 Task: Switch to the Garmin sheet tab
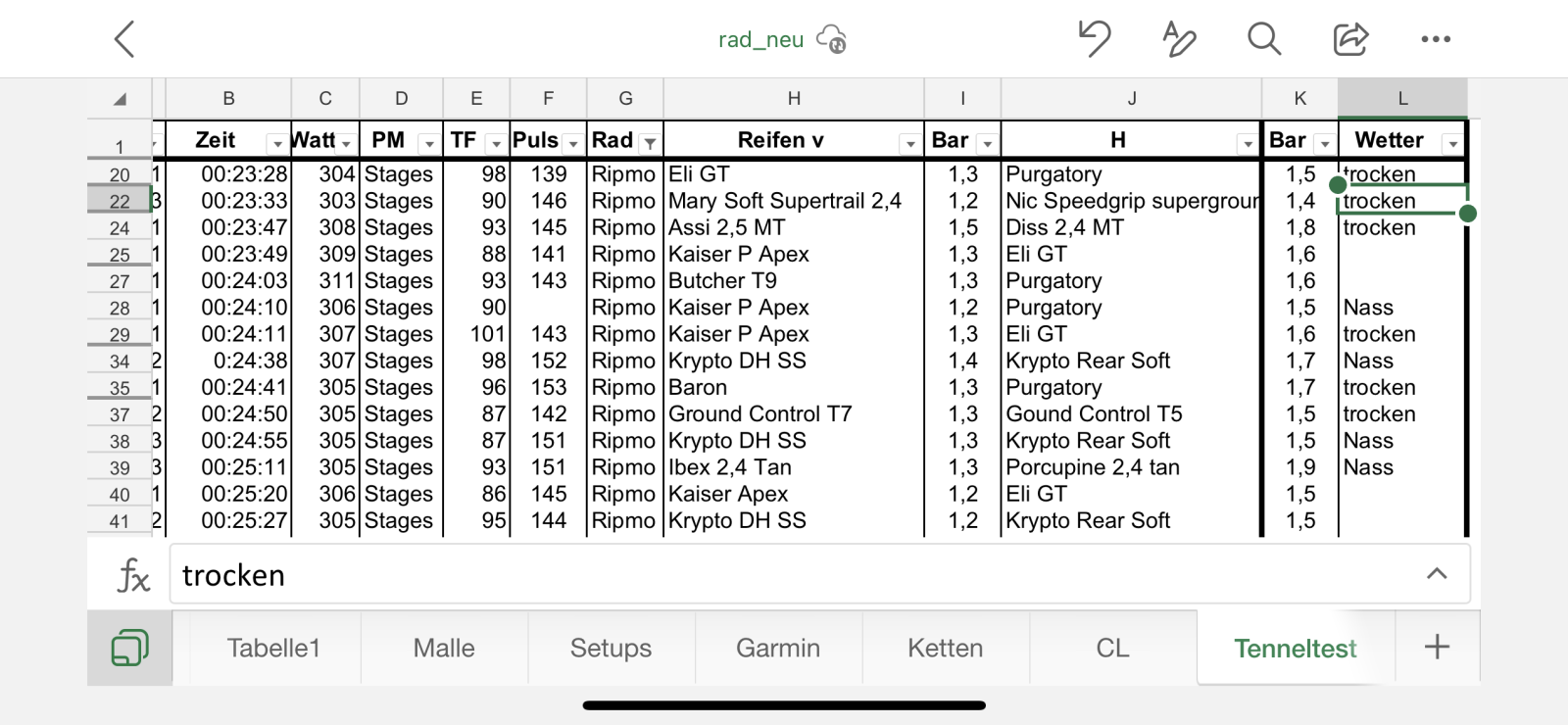click(x=778, y=648)
